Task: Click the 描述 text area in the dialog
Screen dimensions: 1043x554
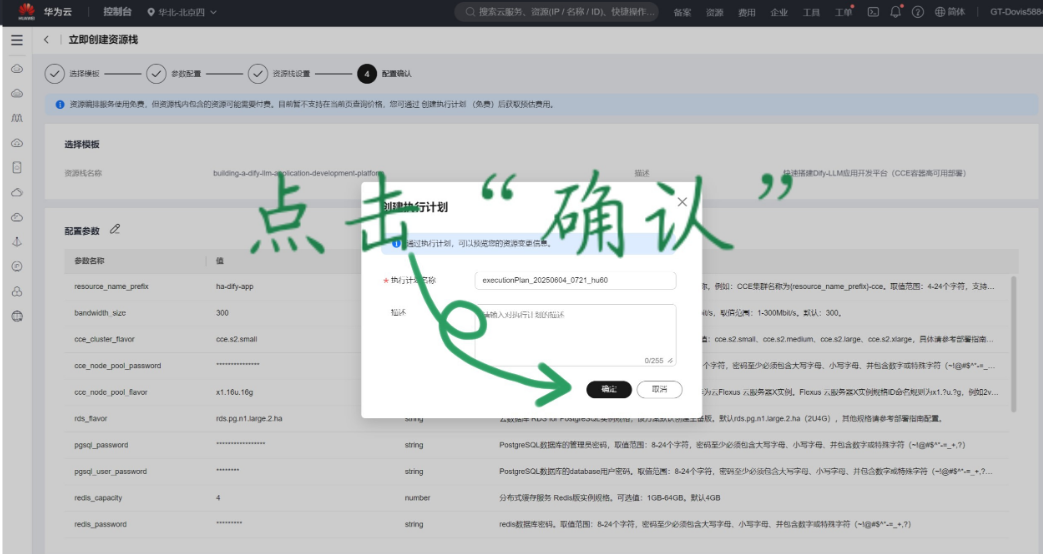Action: 575,333
